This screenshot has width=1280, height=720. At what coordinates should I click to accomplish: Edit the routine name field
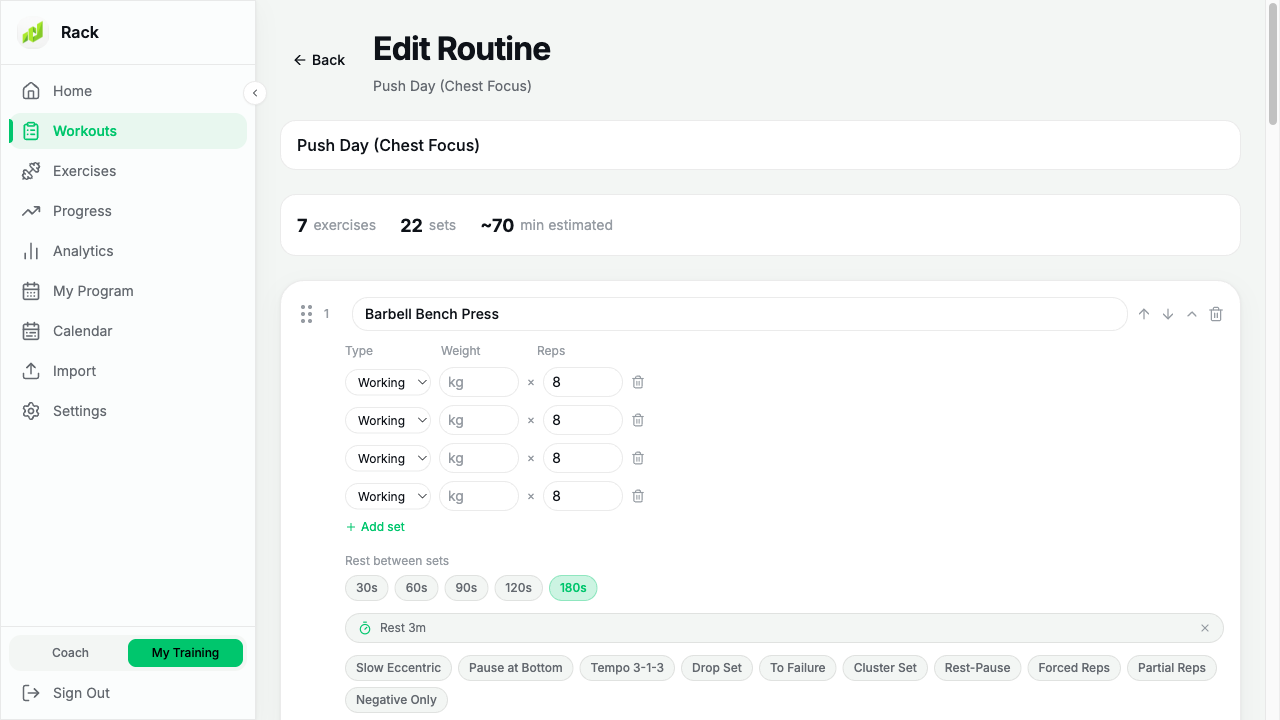point(760,145)
